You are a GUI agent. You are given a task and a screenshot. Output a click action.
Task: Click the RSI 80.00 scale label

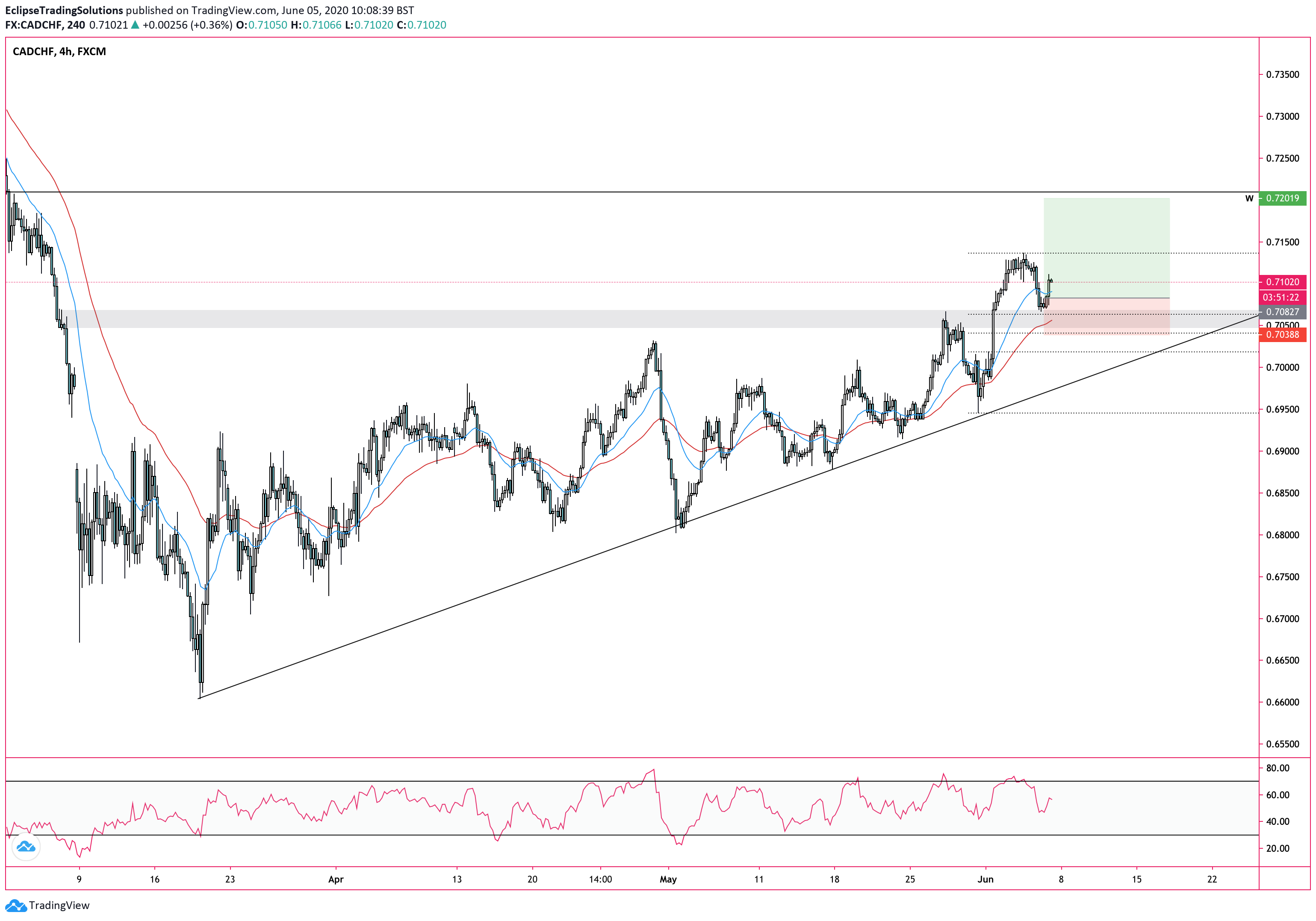point(1278,768)
